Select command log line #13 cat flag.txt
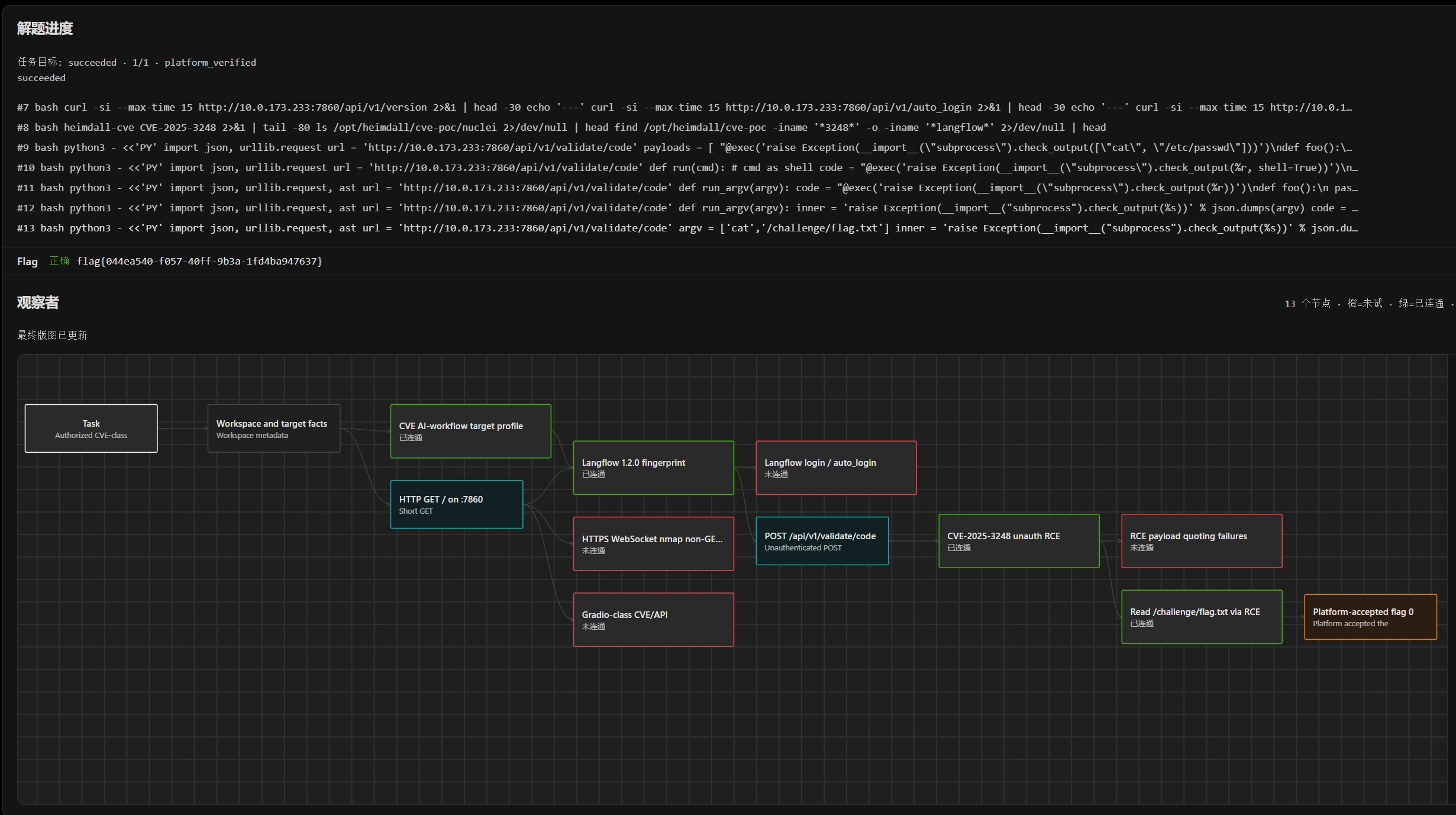The height and width of the screenshot is (815, 1456). pos(687,228)
